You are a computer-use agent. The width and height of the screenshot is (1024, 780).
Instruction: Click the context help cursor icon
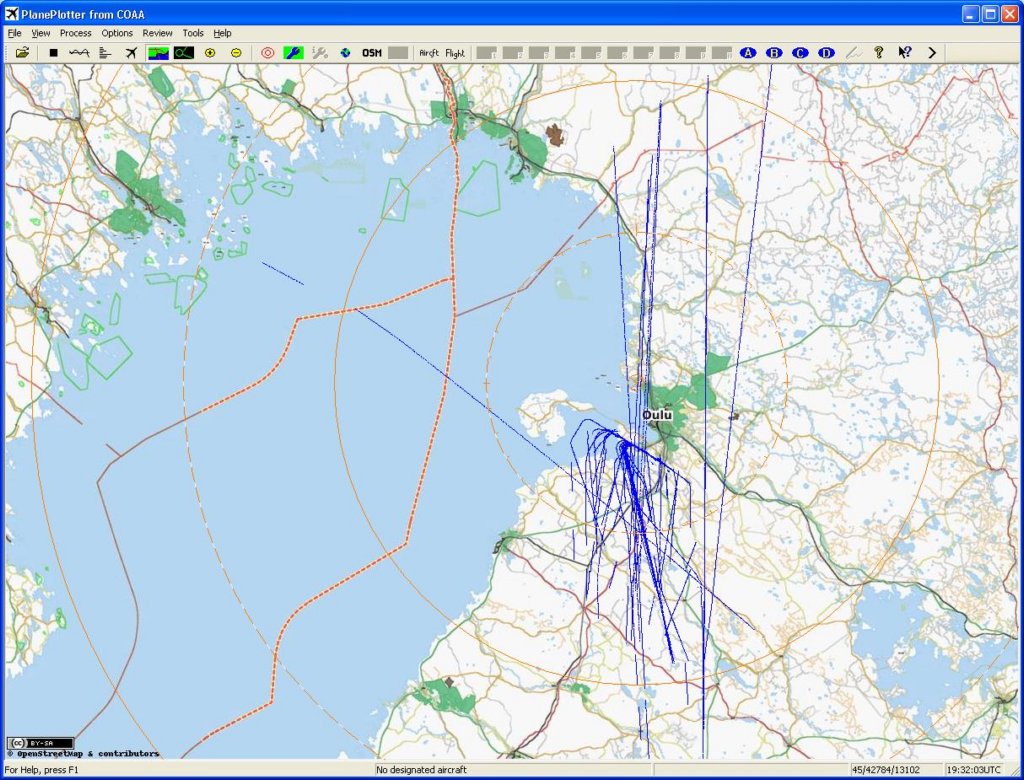click(904, 53)
